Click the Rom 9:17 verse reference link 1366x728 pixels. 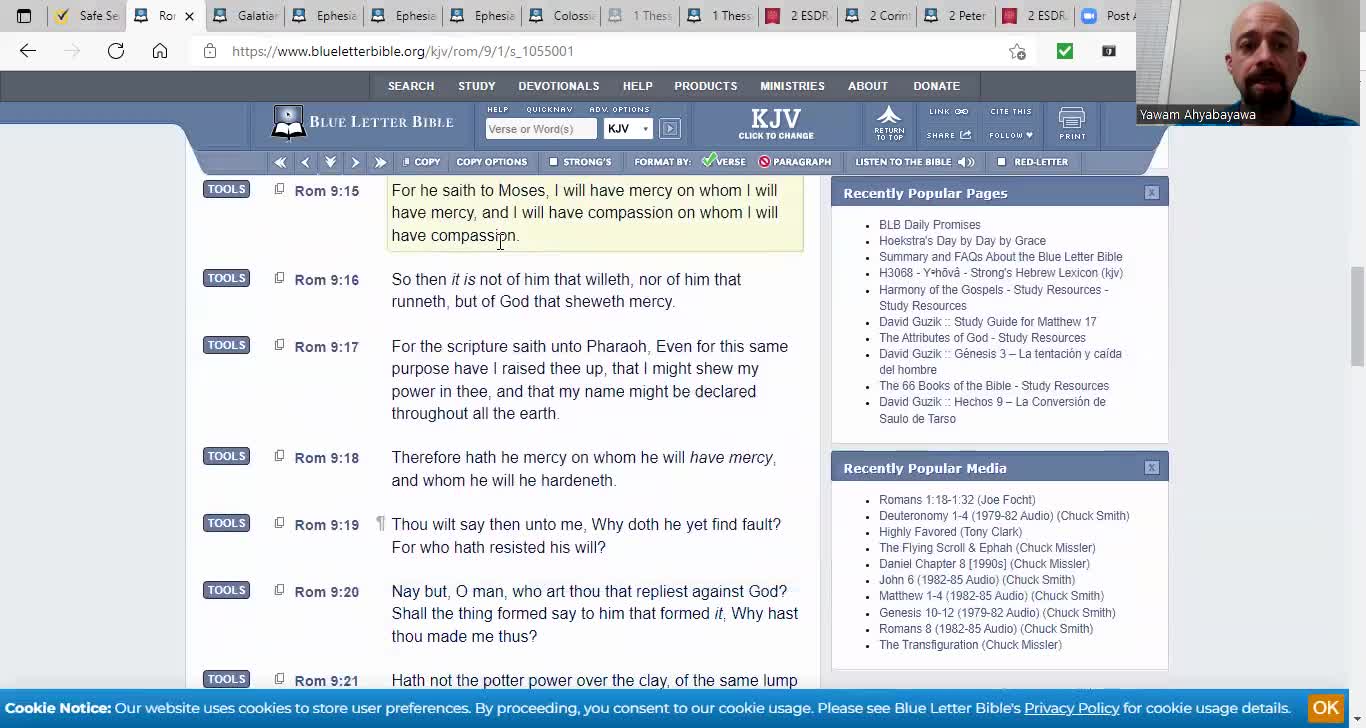[326, 347]
